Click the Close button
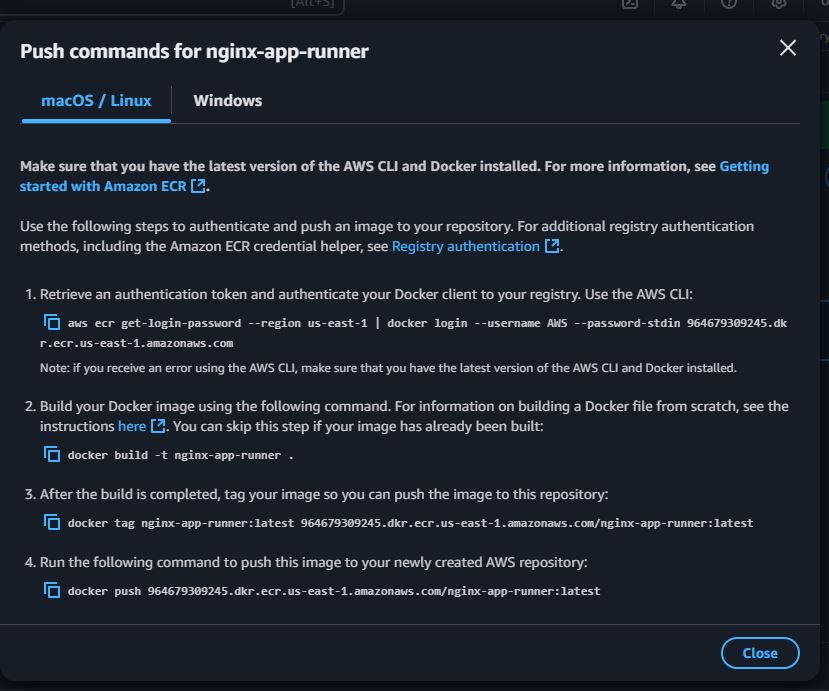Viewport: 829px width, 691px height. pos(760,653)
